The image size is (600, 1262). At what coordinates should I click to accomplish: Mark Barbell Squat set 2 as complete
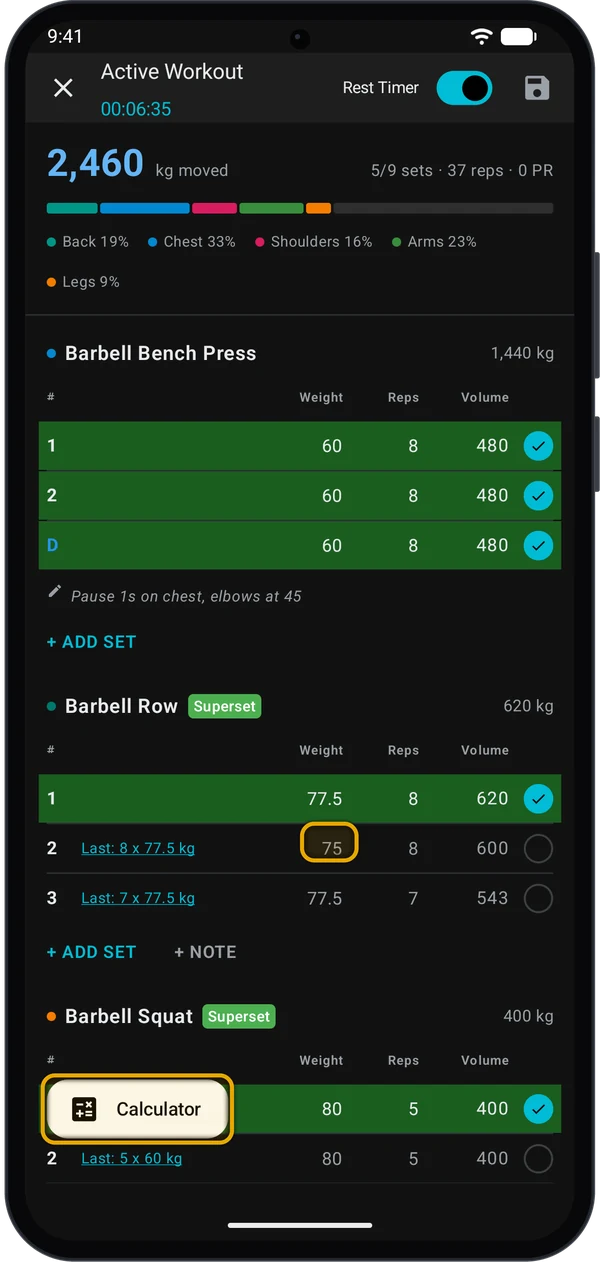538,1159
